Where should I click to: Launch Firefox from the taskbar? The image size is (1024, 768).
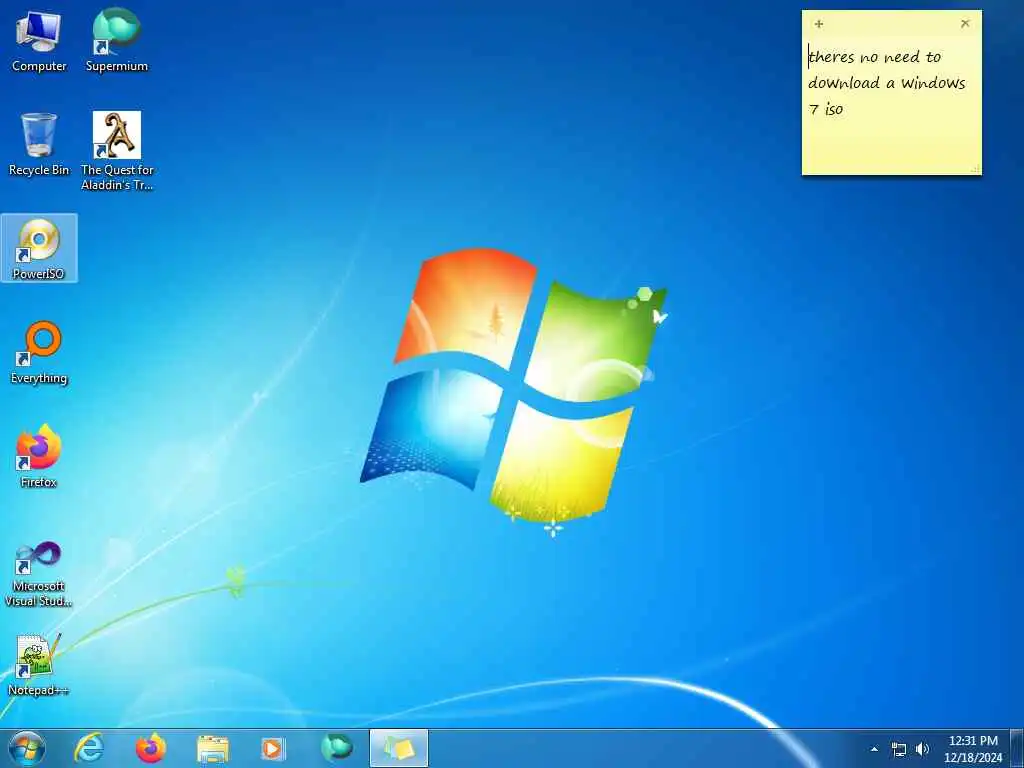151,748
